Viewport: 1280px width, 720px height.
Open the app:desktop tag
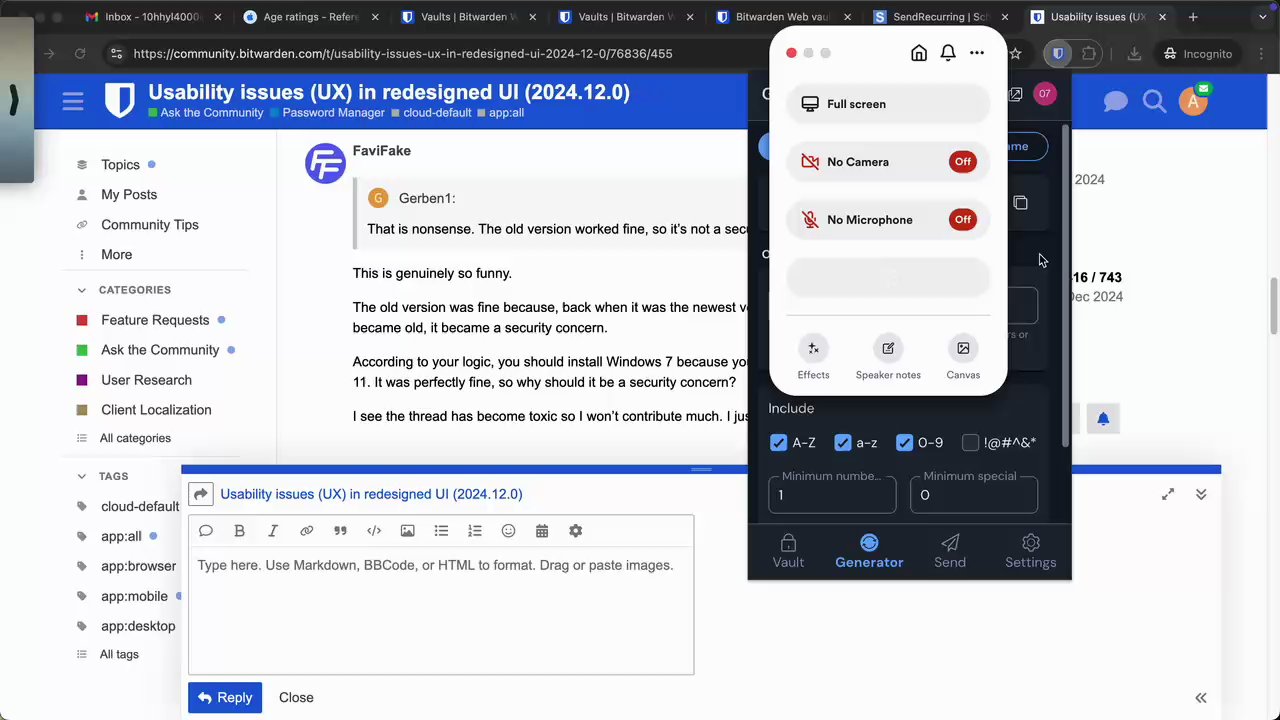(138, 626)
